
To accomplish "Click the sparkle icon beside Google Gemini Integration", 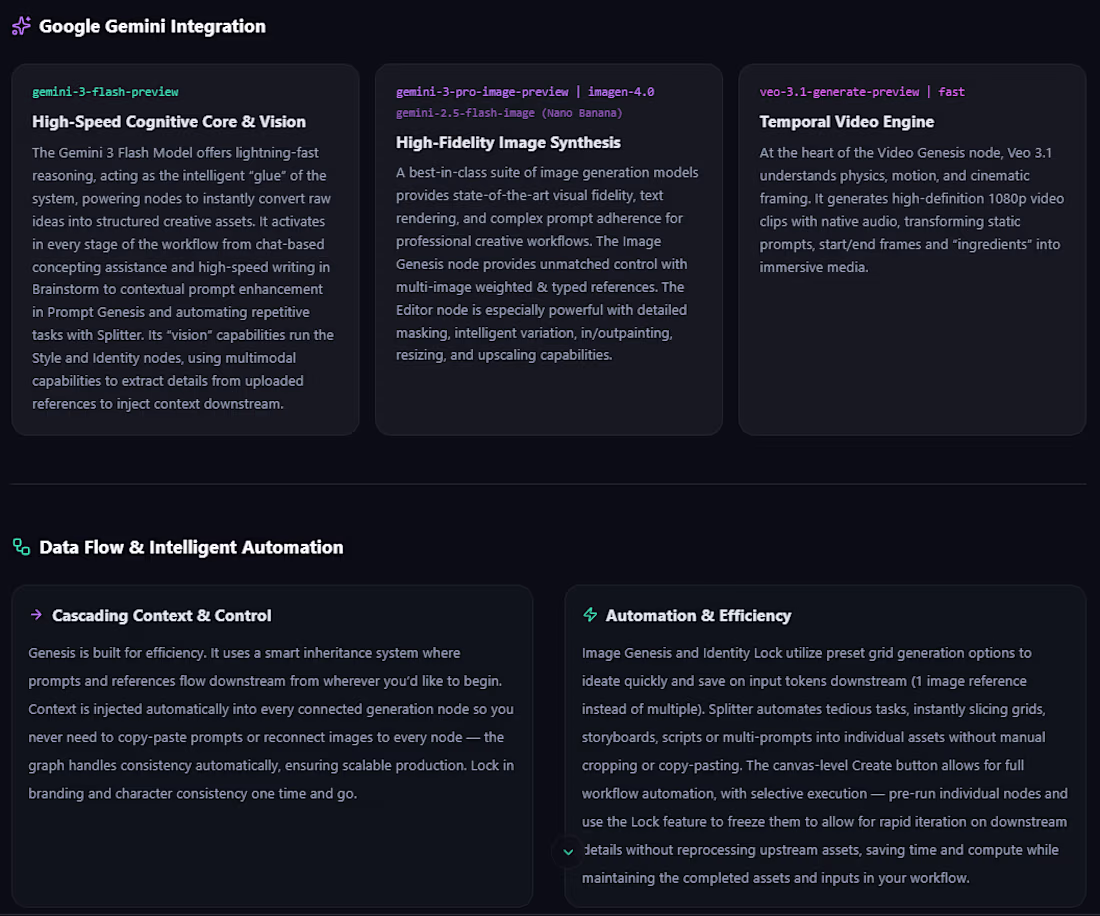I will (x=21, y=26).
